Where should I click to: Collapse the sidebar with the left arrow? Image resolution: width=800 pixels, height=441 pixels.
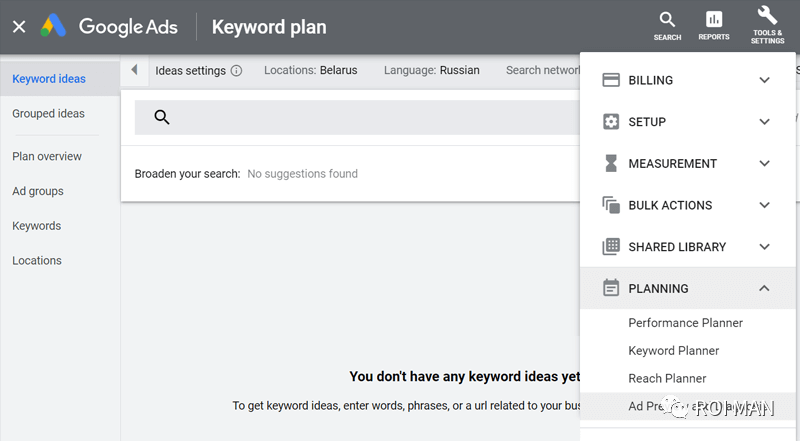(134, 70)
